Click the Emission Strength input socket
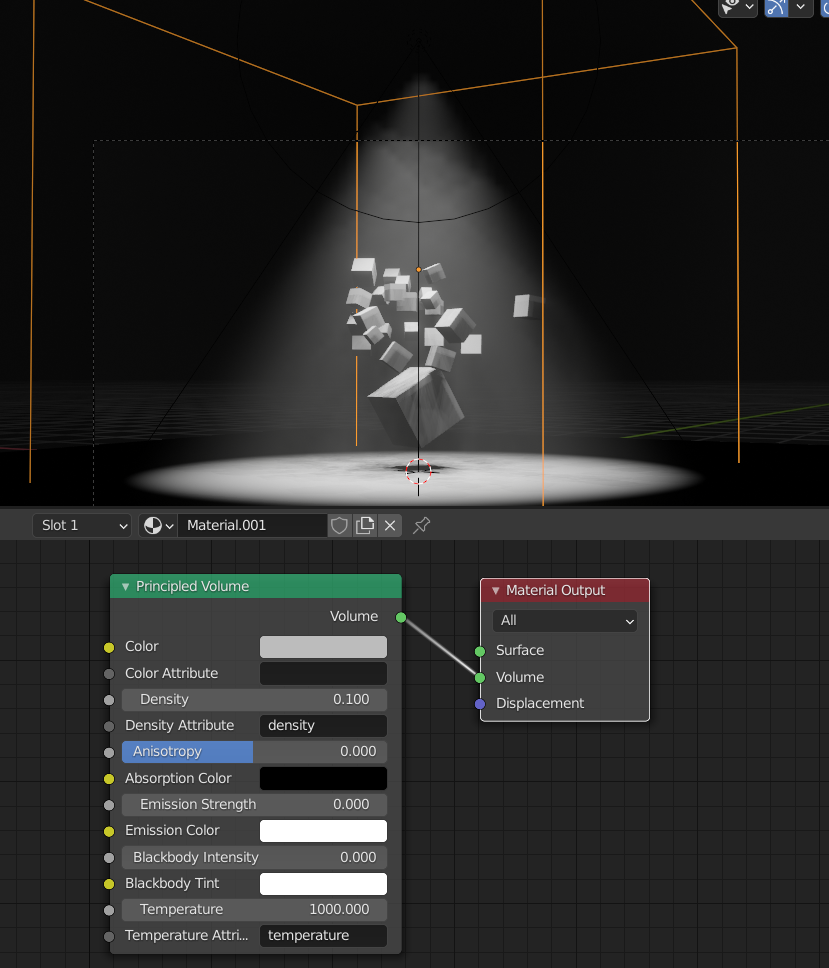This screenshot has height=968, width=829. point(109,805)
